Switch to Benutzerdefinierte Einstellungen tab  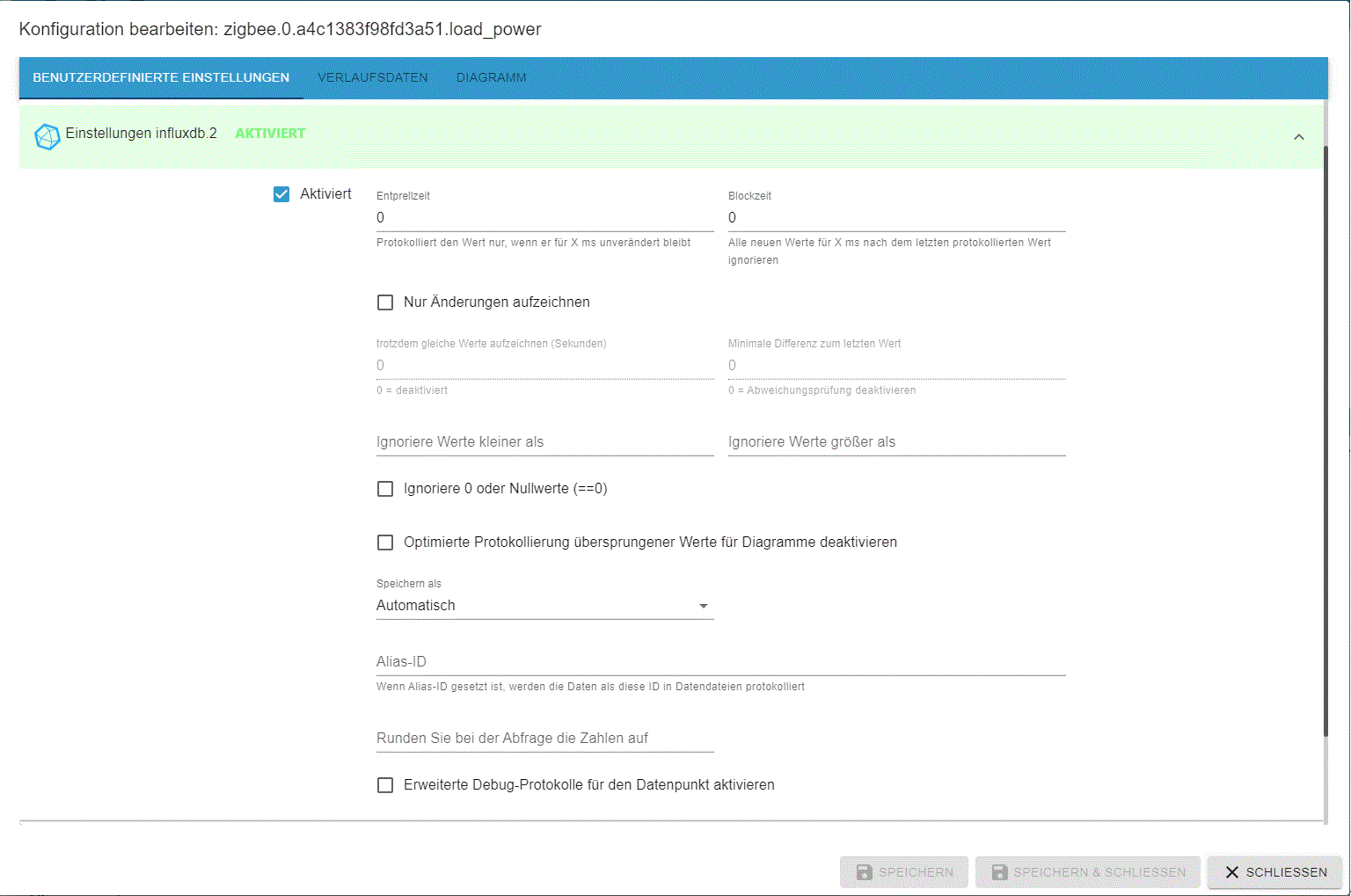click(x=161, y=77)
